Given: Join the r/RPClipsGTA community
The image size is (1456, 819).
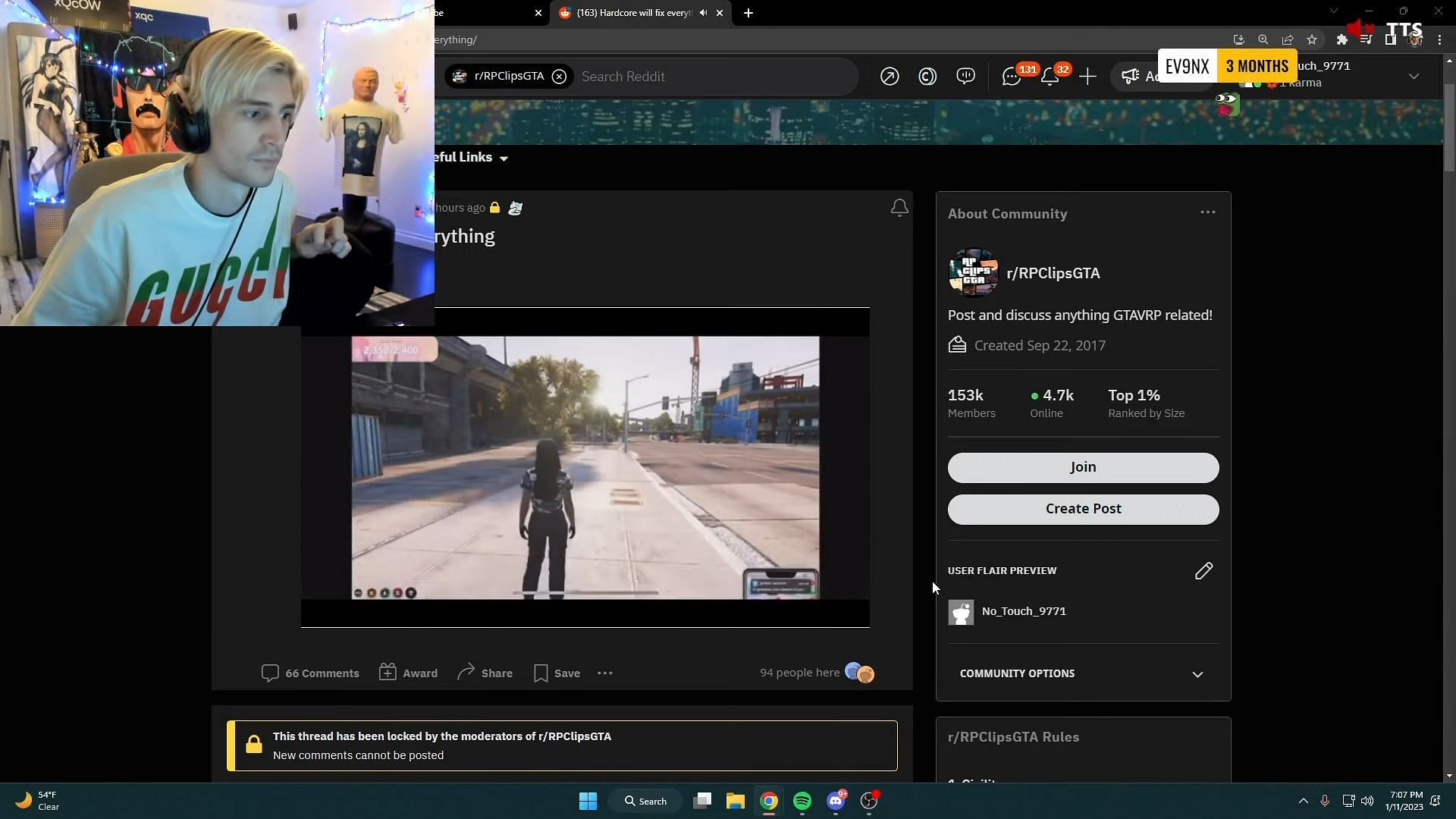Looking at the screenshot, I should [x=1083, y=467].
